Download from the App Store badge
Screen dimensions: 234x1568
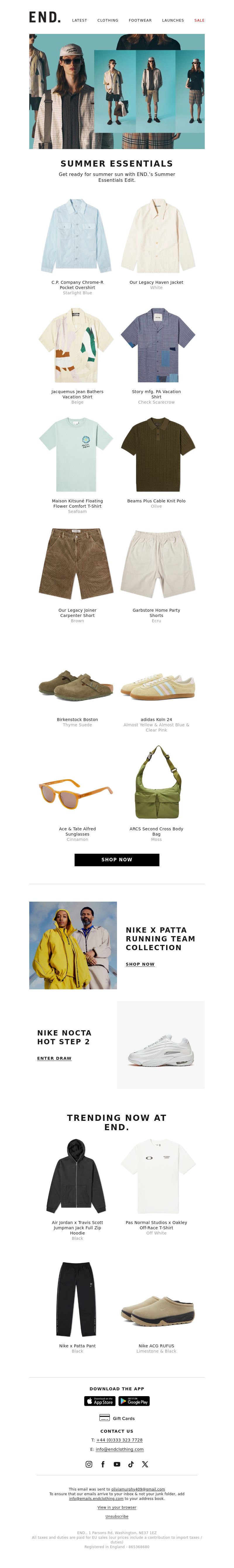tap(99, 1401)
